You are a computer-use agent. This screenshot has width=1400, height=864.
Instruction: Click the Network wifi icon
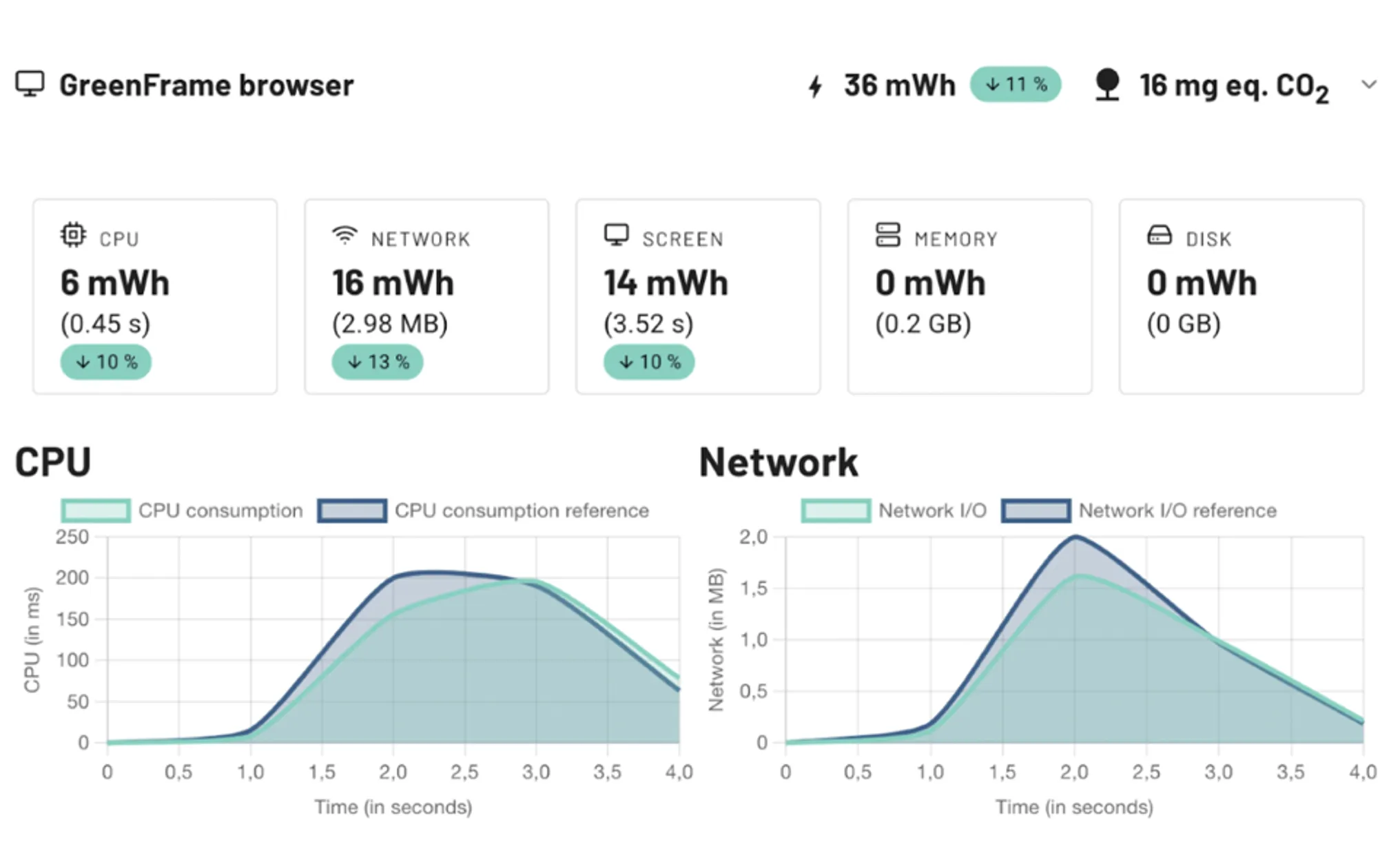click(344, 235)
